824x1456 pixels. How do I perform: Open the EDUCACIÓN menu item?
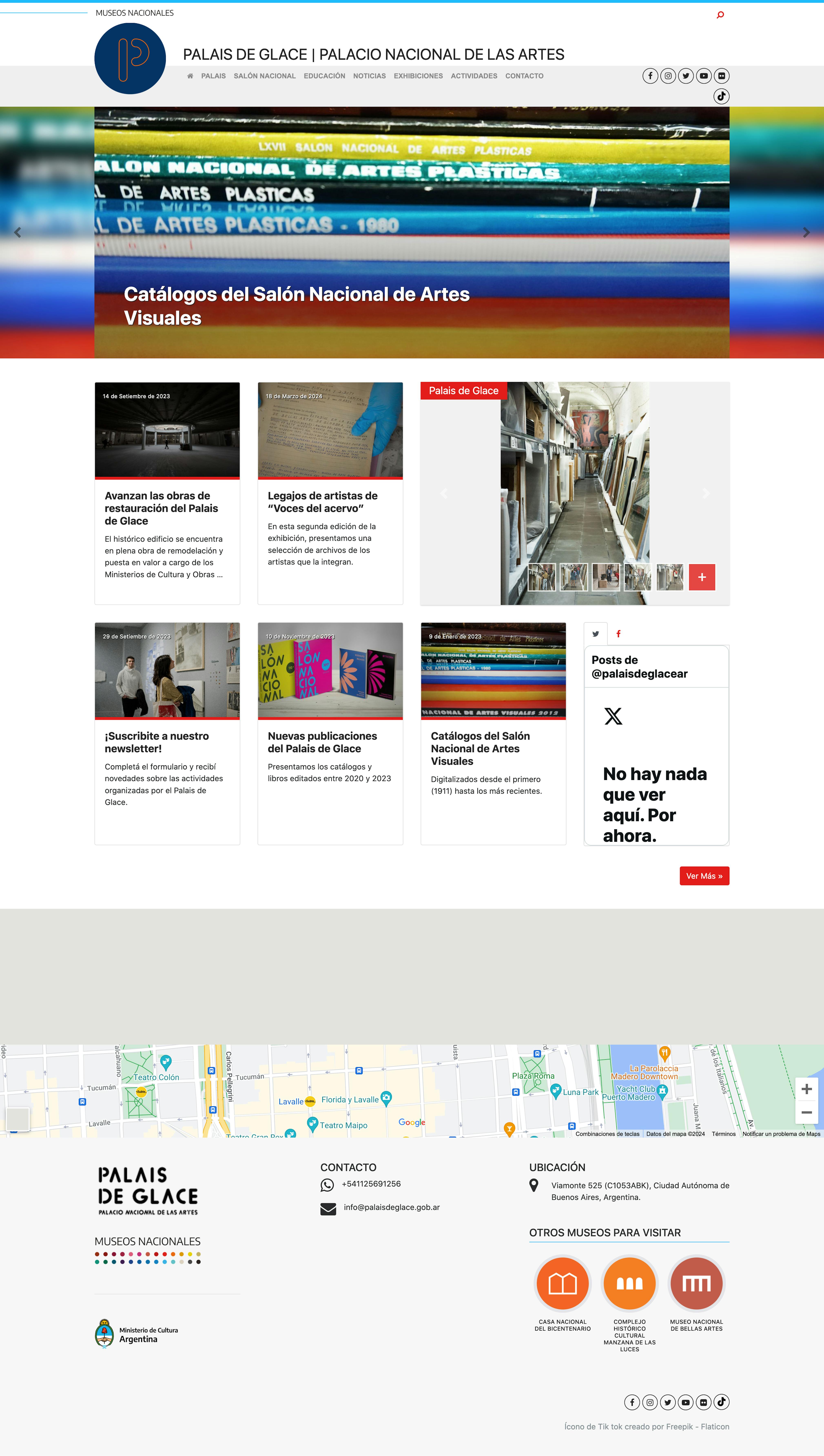[x=324, y=76]
